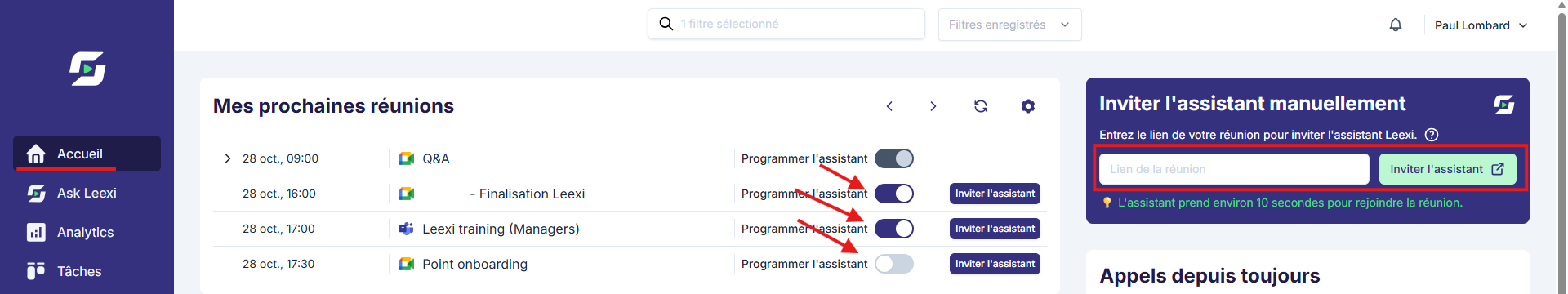Enable assistant for Point onboarding meeting

pyautogui.click(x=894, y=264)
